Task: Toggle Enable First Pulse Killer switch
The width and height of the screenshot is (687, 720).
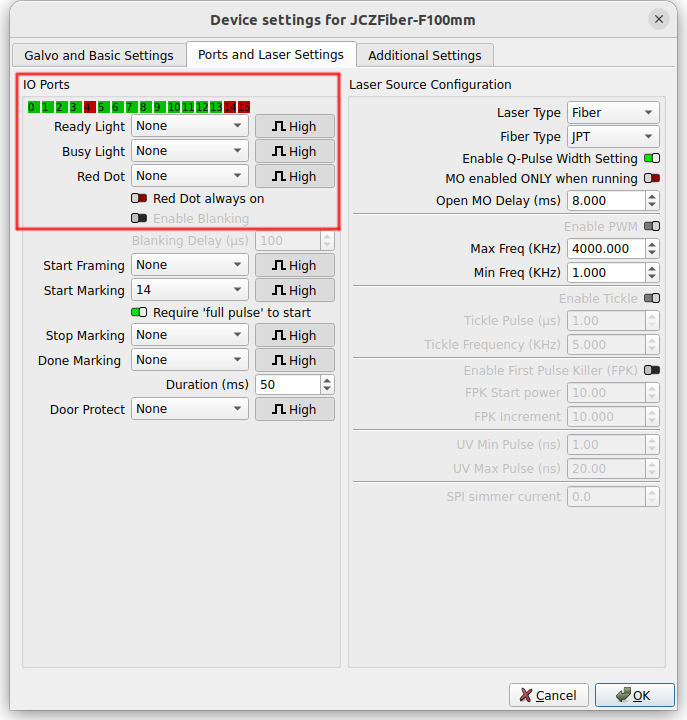Action: point(652,370)
